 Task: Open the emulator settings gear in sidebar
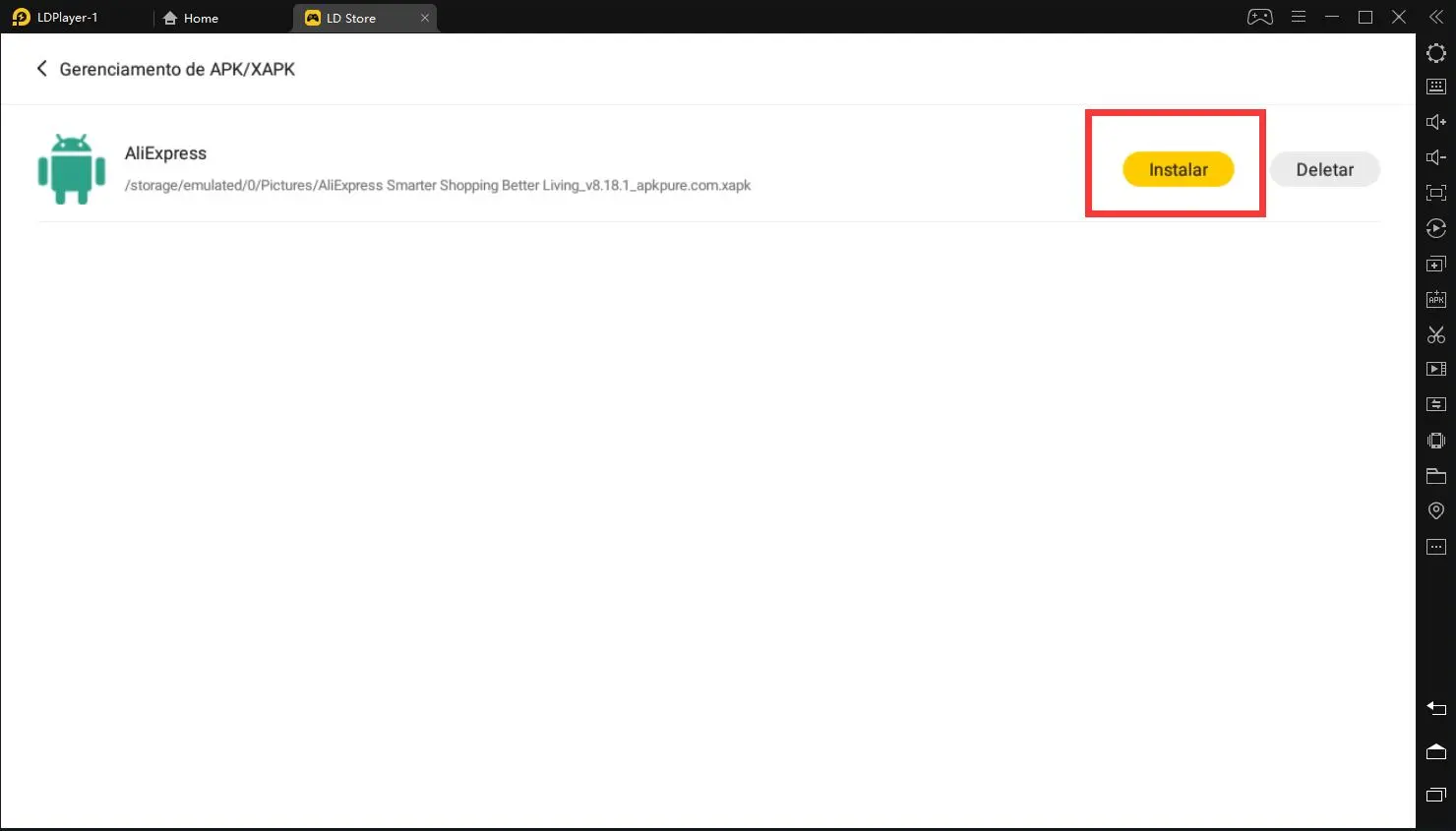point(1436,53)
